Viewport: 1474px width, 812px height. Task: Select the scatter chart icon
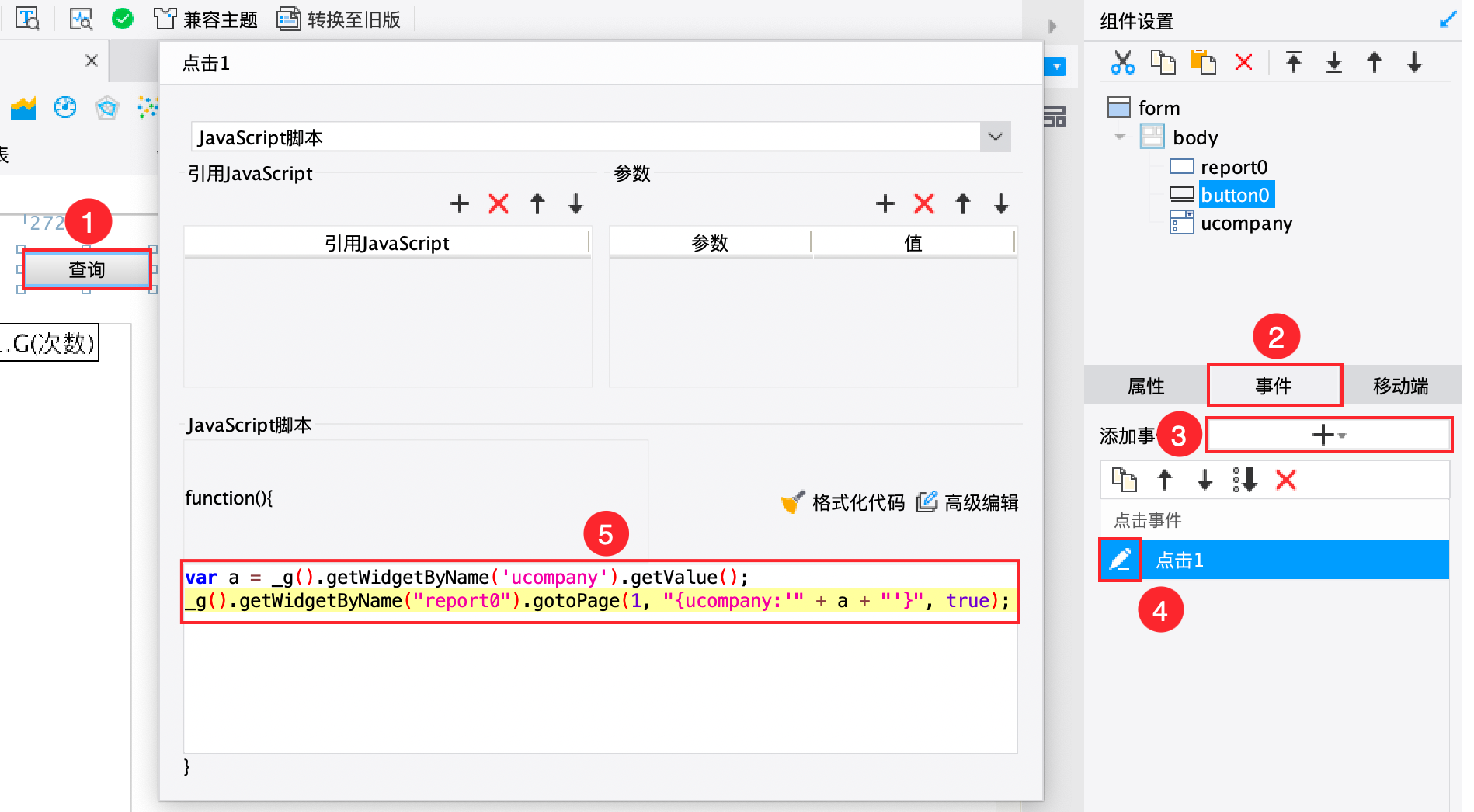(148, 108)
